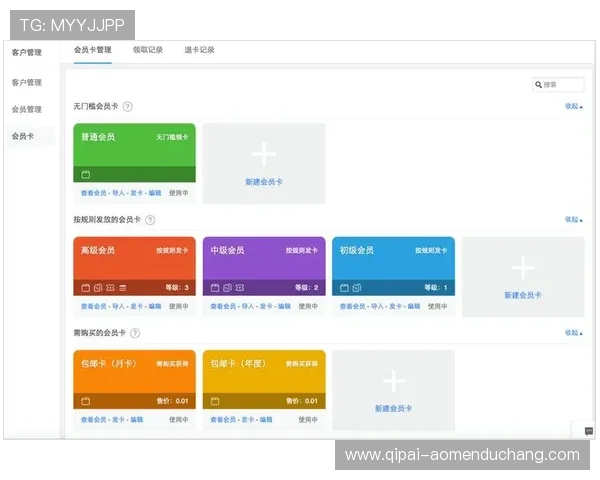Click list icon on 高级会员 card
This screenshot has width=600, height=480.
pyautogui.click(x=122, y=287)
